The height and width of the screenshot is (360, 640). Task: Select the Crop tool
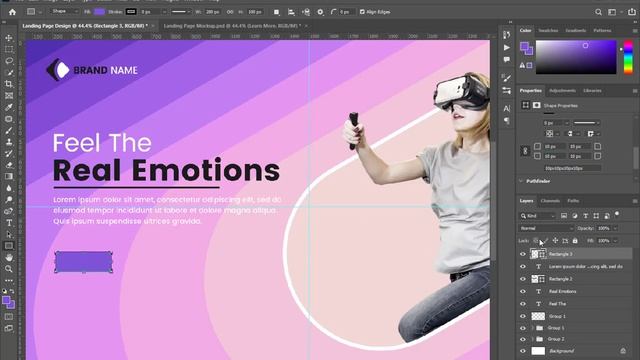(x=9, y=84)
